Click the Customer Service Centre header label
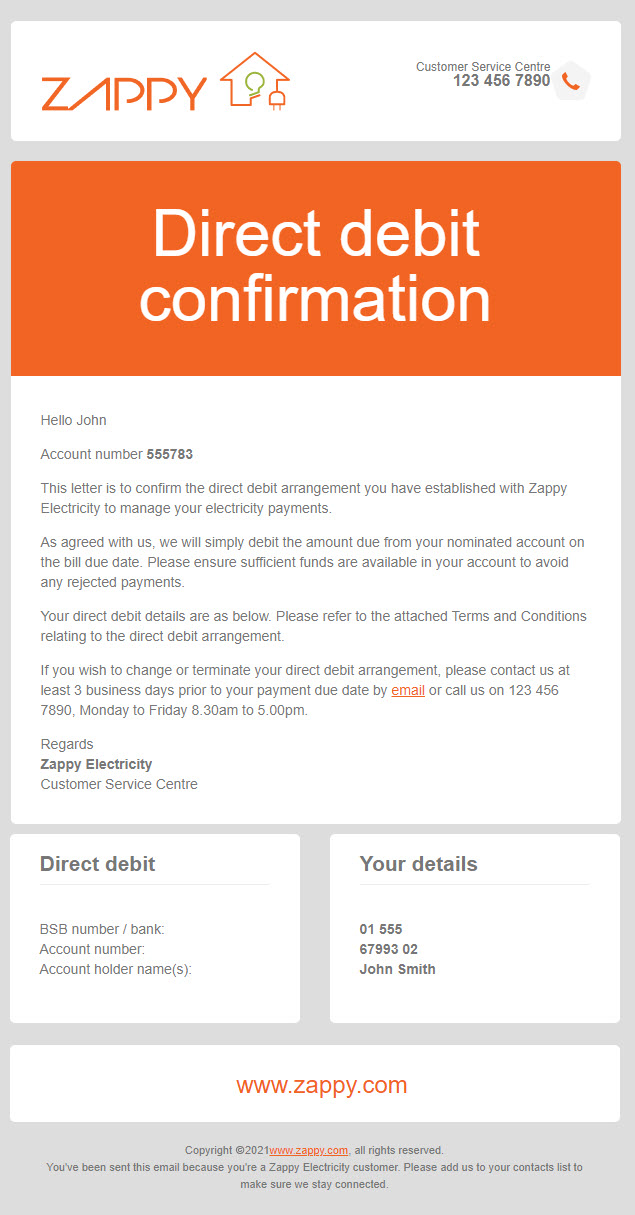The height and width of the screenshot is (1215, 635). (483, 67)
